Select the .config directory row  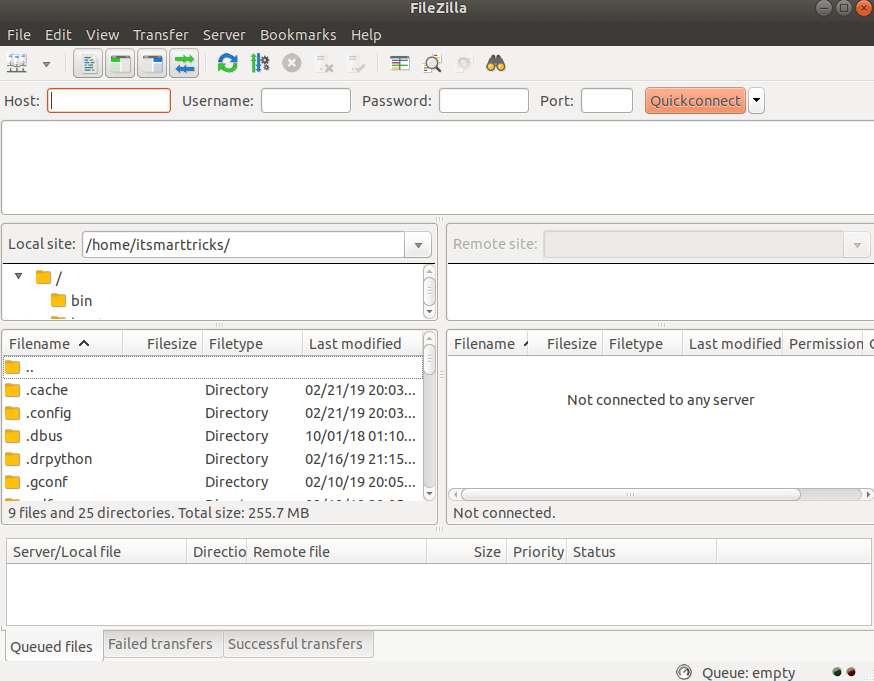(x=213, y=413)
